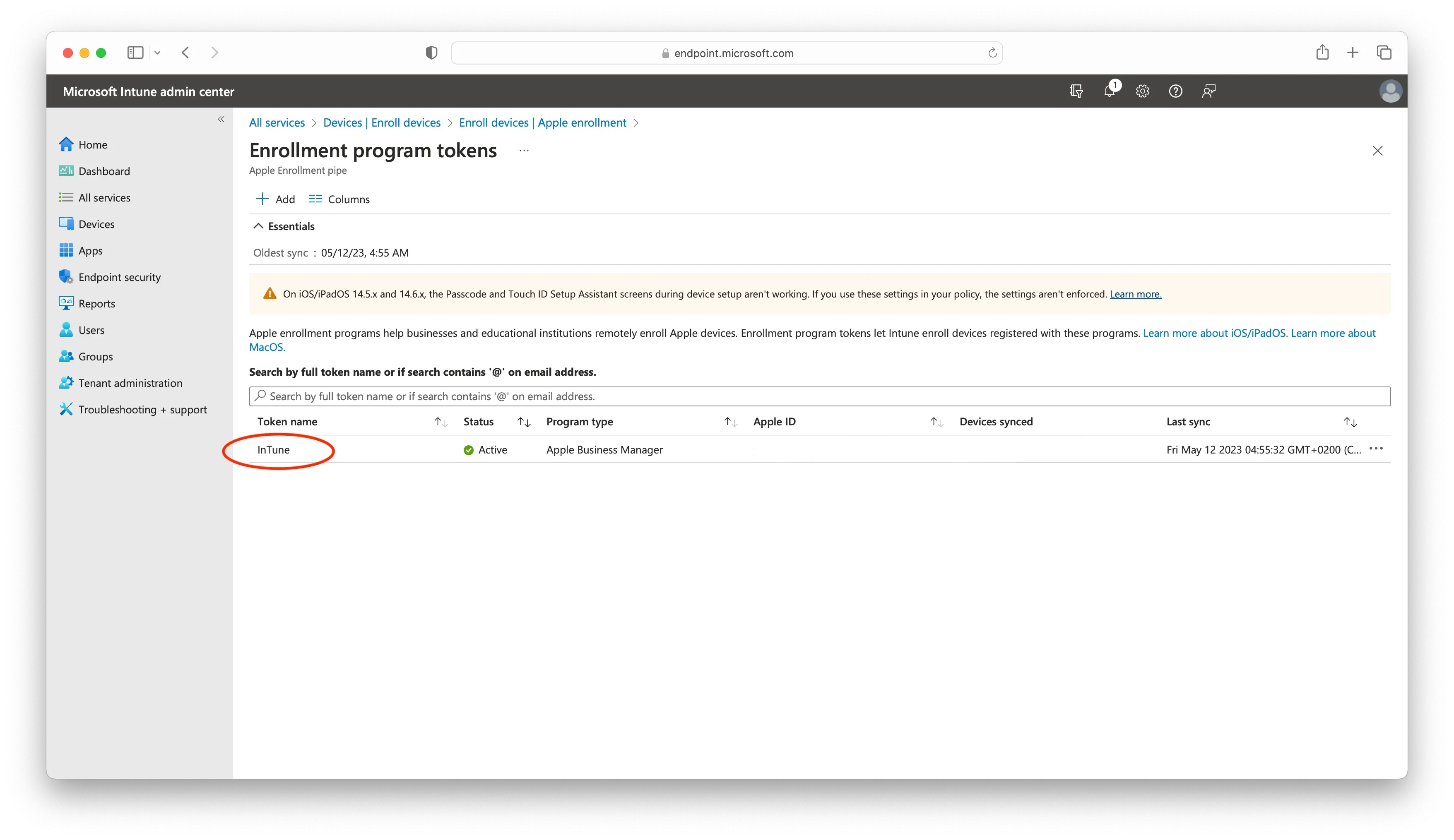Image resolution: width=1454 pixels, height=840 pixels.
Task: Select Tenant administration in the sidebar
Action: pyautogui.click(x=129, y=383)
